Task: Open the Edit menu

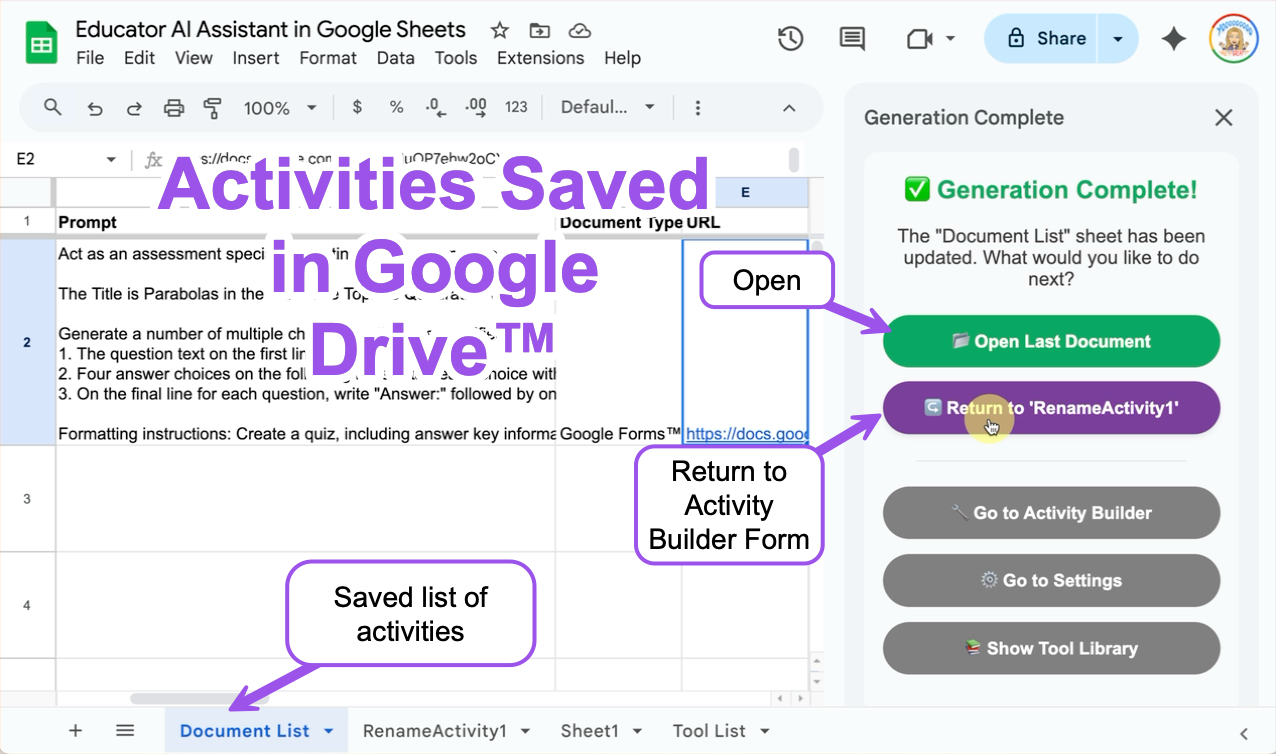Action: point(139,58)
